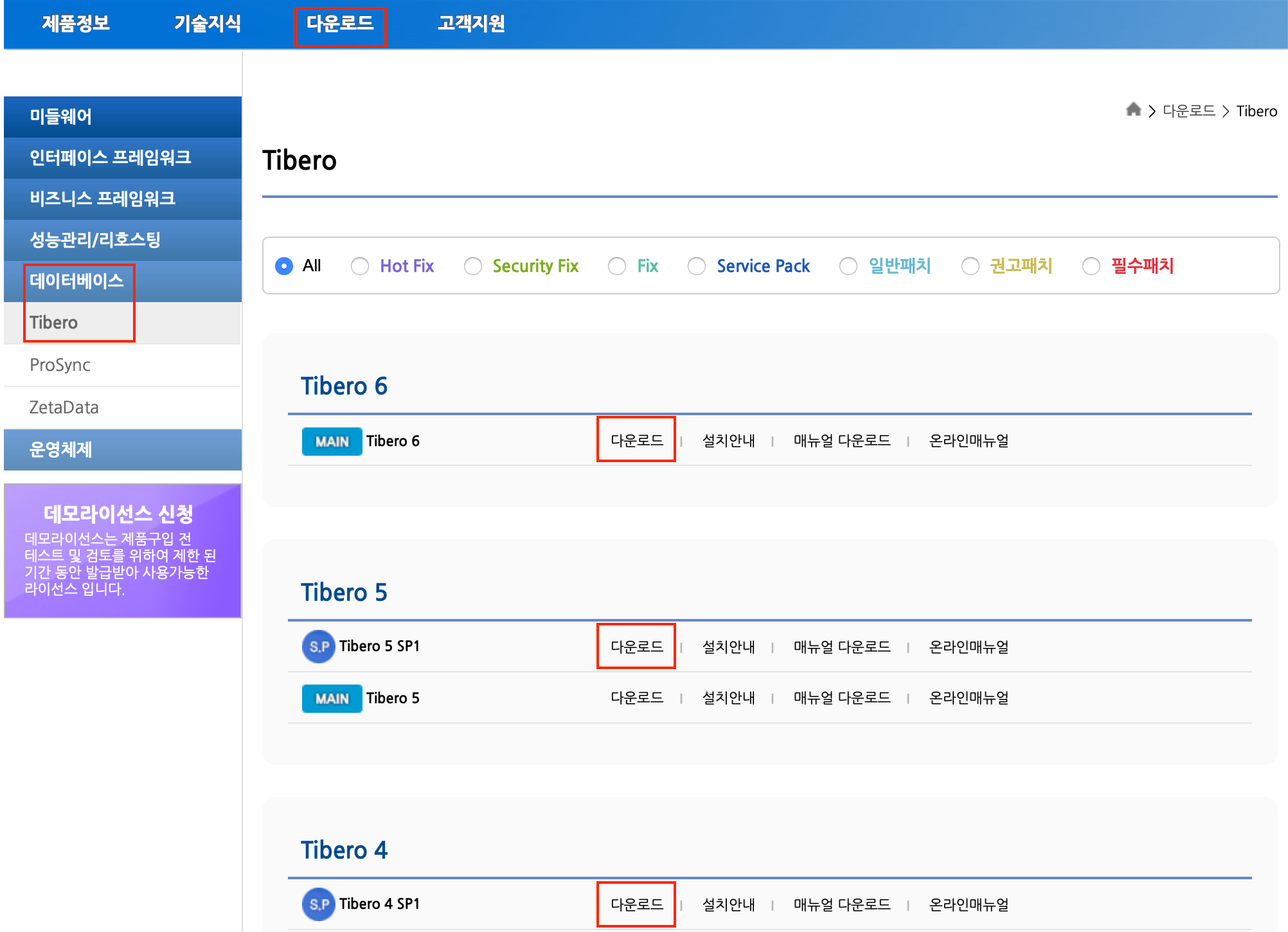
Task: Click 다운로드 link for Tibero 5 main
Action: click(x=636, y=698)
